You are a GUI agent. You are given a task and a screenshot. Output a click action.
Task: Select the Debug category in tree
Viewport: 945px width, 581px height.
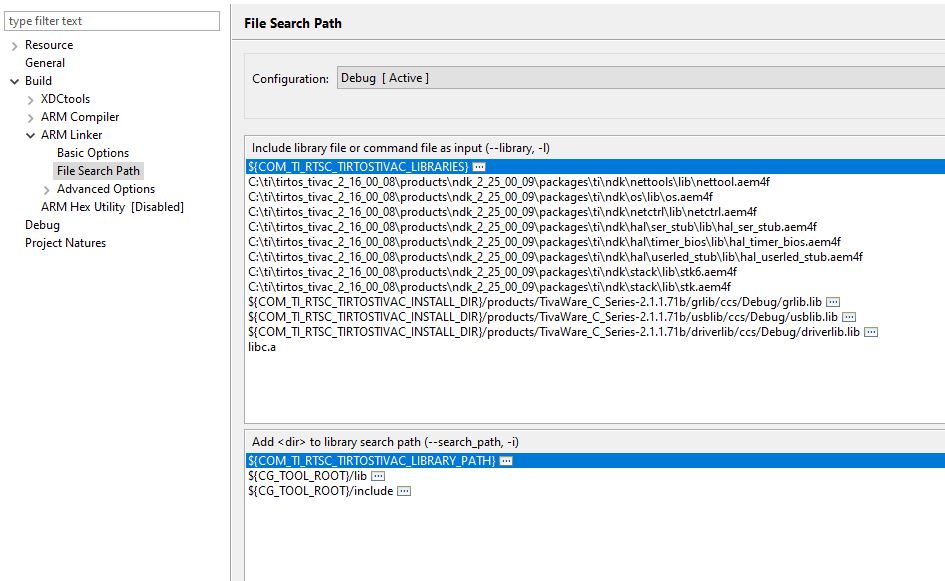42,225
